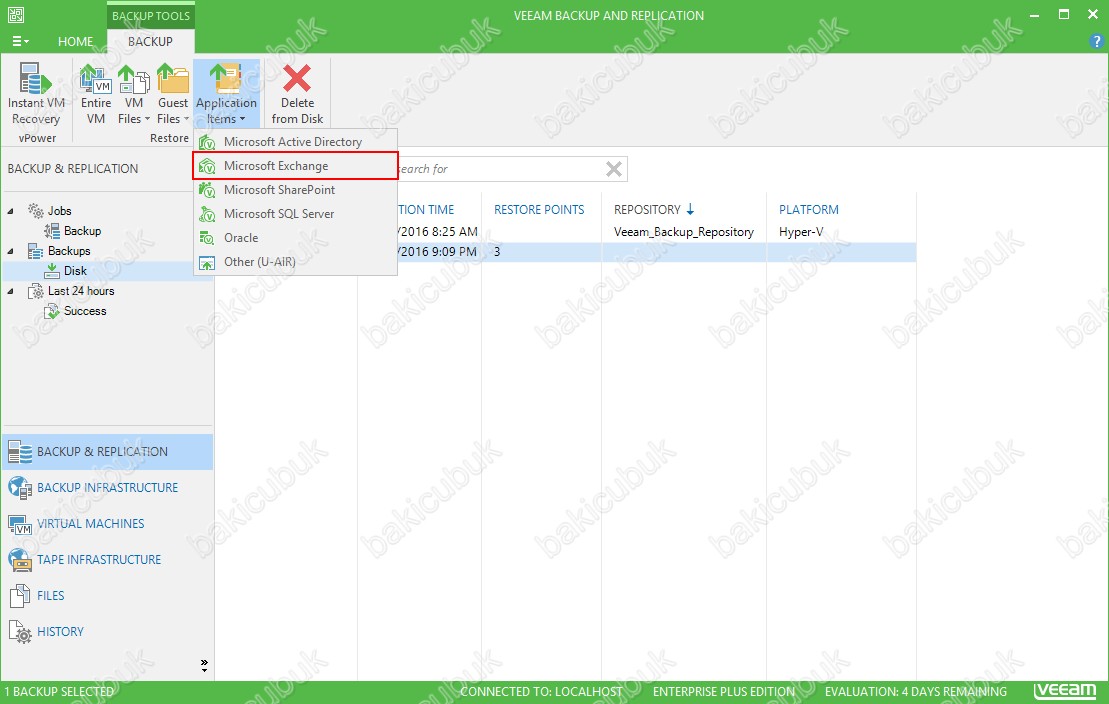
Task: Sort by PLATFORM column header
Action: click(x=808, y=209)
